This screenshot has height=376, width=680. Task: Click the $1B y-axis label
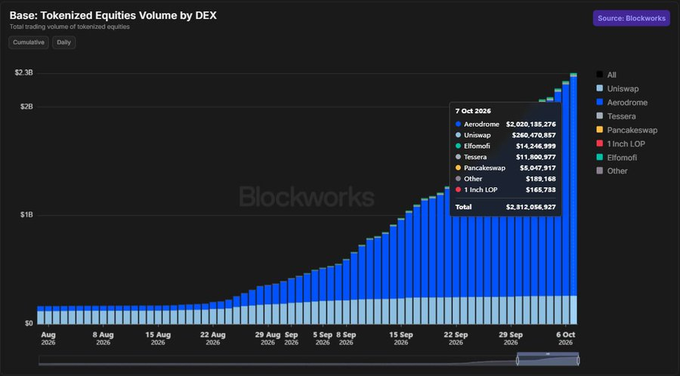26,215
